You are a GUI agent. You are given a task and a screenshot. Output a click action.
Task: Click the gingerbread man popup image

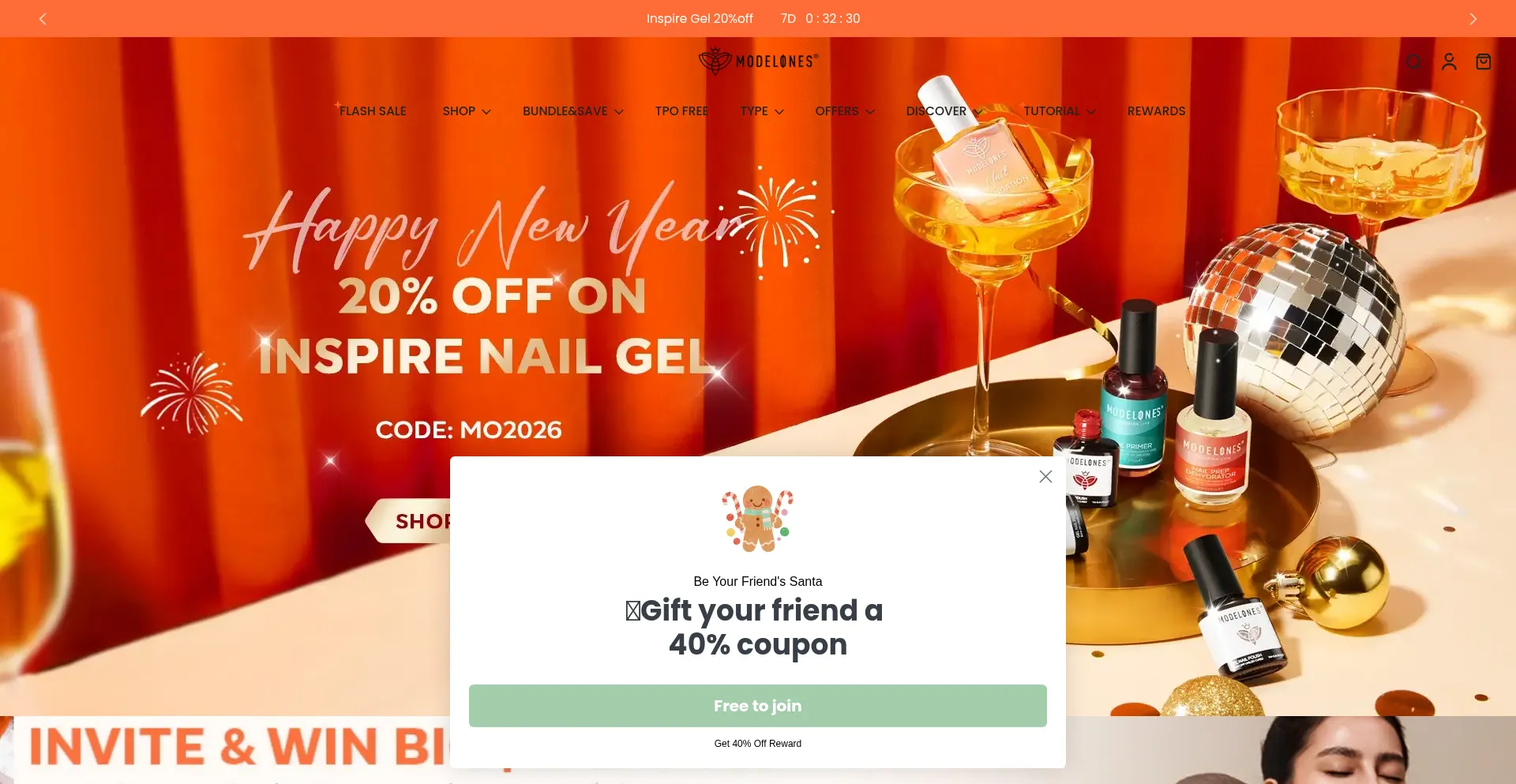point(757,518)
